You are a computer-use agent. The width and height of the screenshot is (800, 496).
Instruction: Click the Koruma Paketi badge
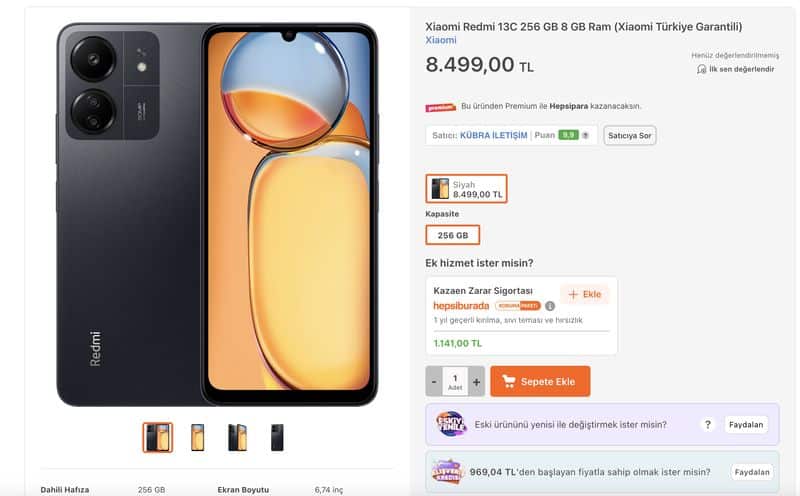pyautogui.click(x=517, y=306)
